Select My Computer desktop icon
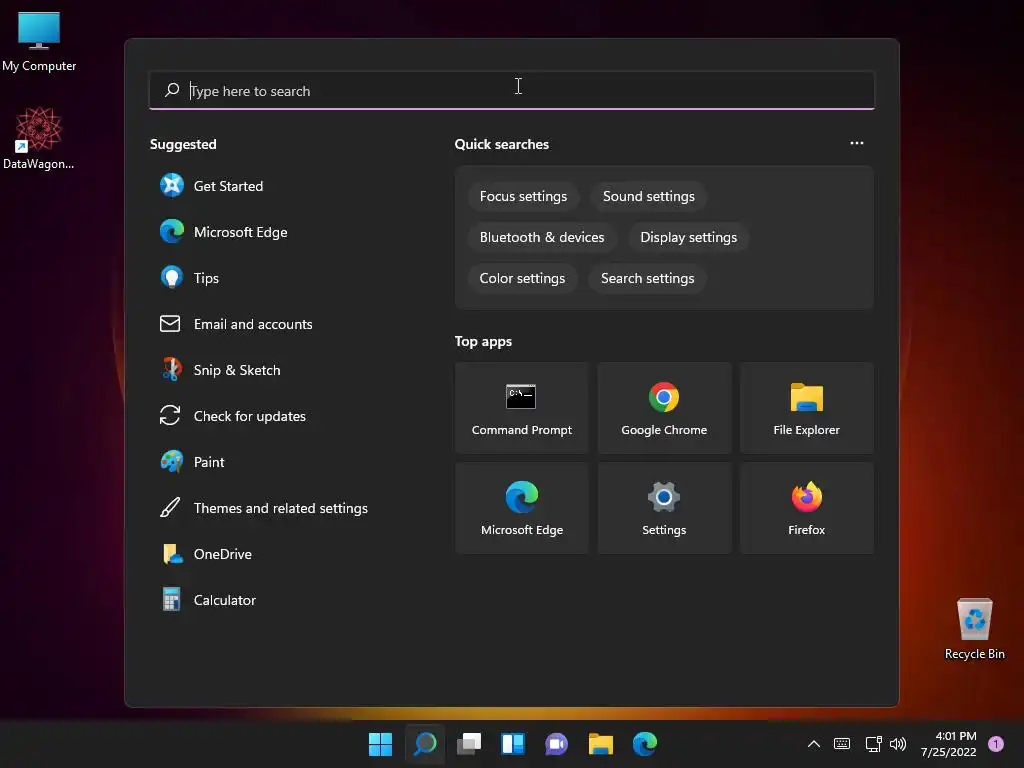The image size is (1024, 768). 39,42
